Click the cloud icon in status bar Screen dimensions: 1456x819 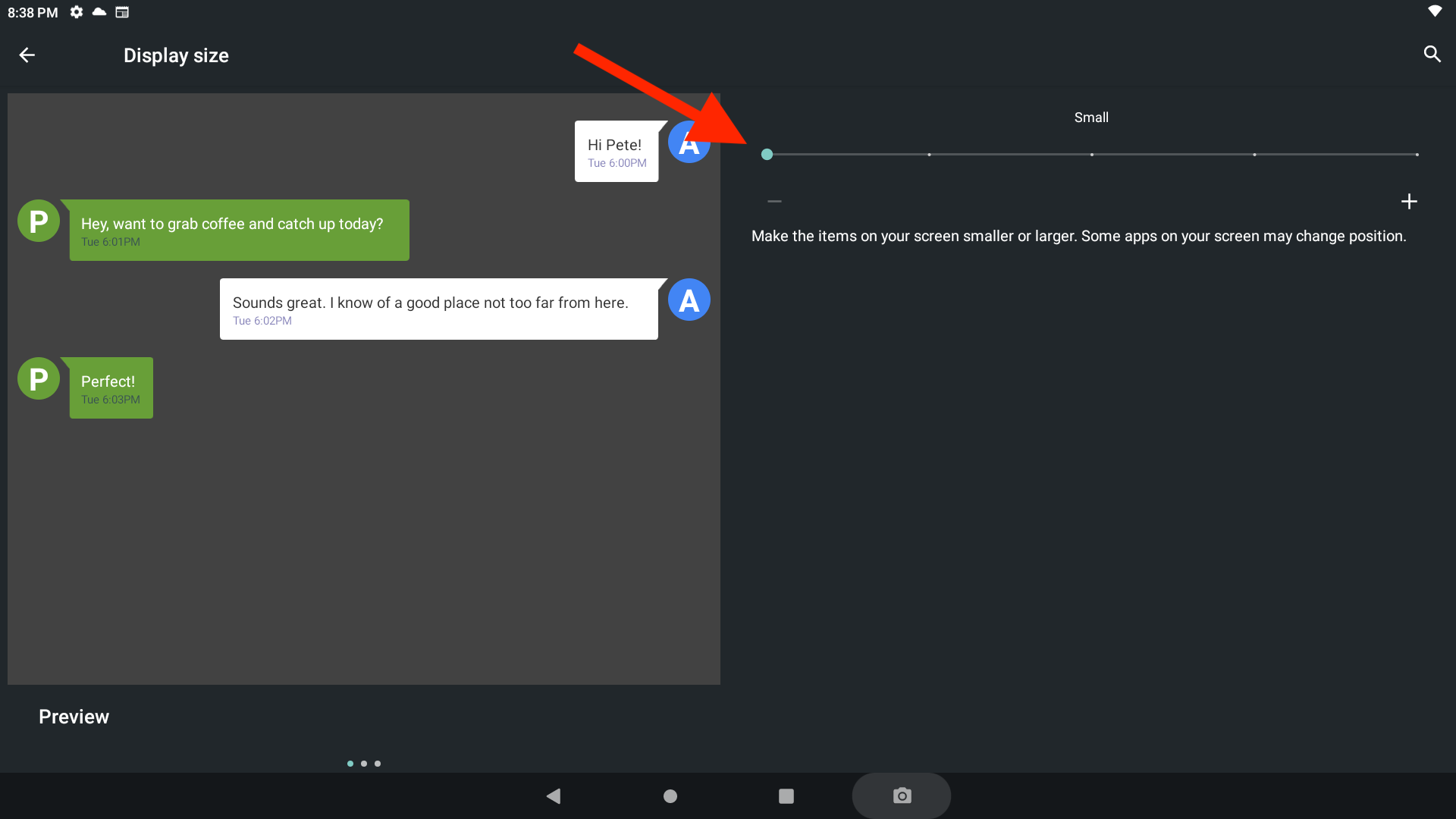click(x=99, y=12)
